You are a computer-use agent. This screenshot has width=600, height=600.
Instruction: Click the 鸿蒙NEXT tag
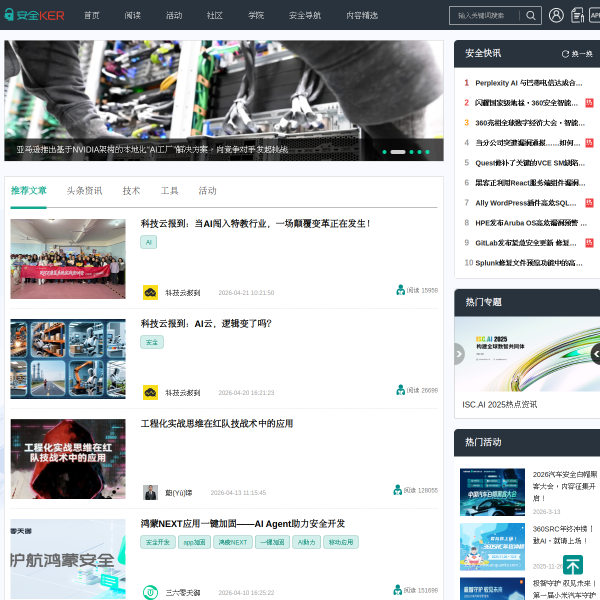click(x=233, y=542)
